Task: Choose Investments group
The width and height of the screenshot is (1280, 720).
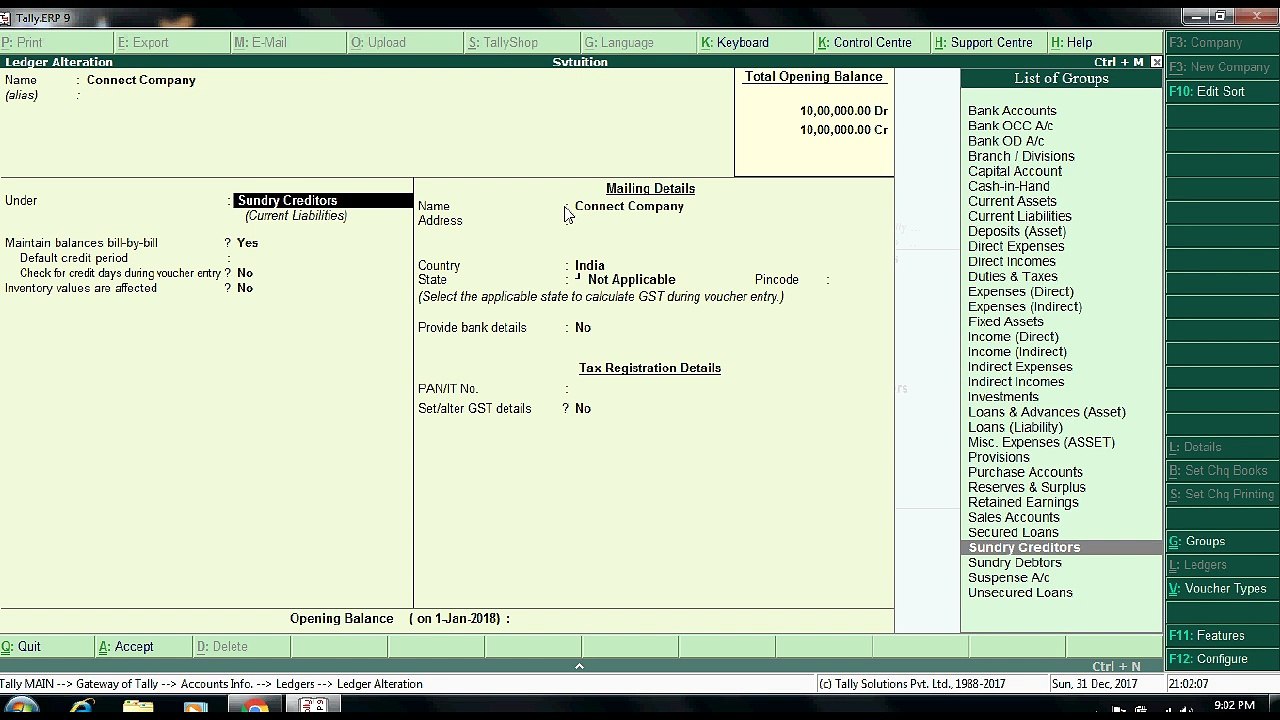Action: tap(1003, 397)
